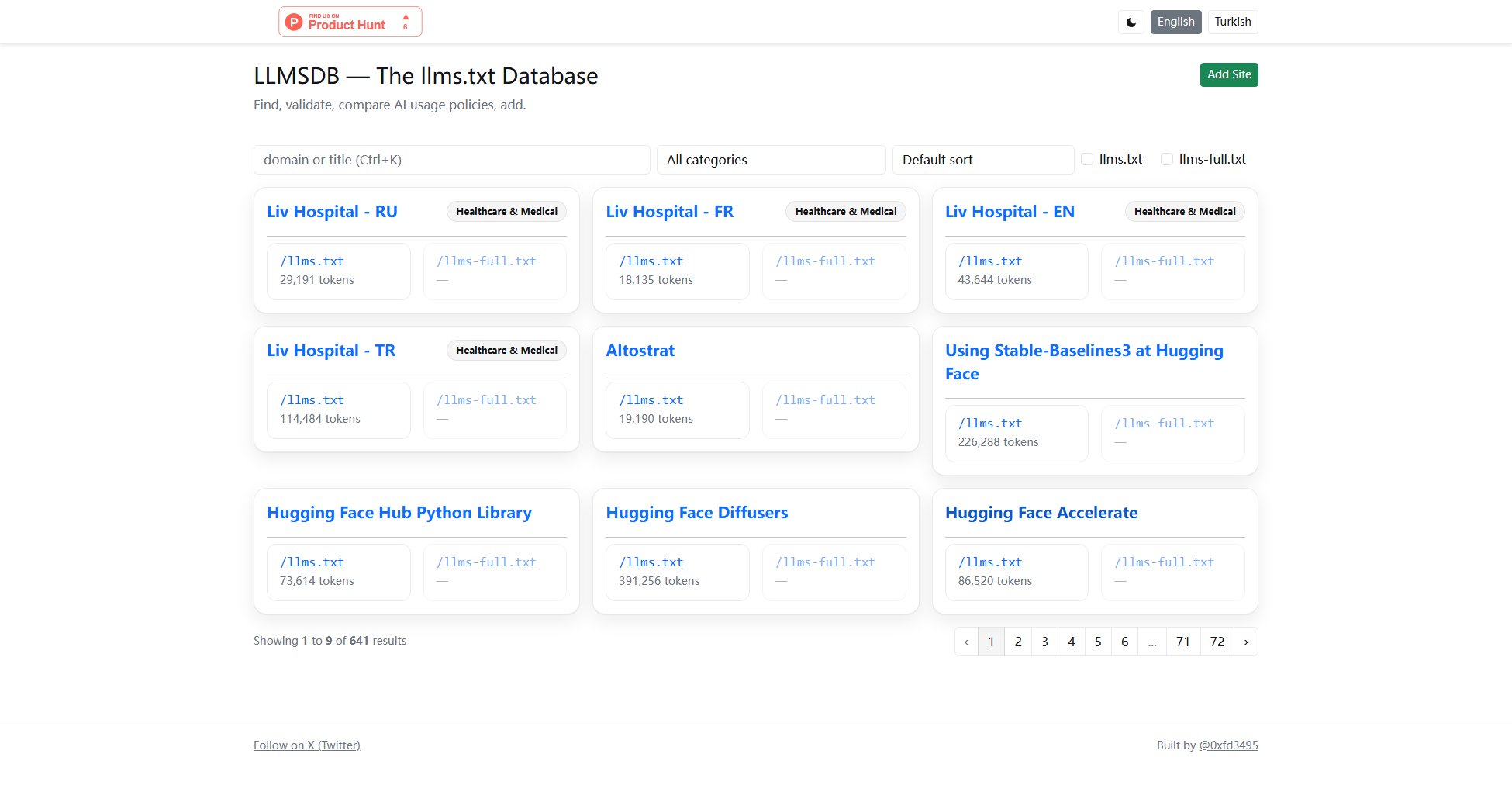
Task: Click Healthcare & Medical tag on Liv Hospital - TR
Action: click(506, 351)
